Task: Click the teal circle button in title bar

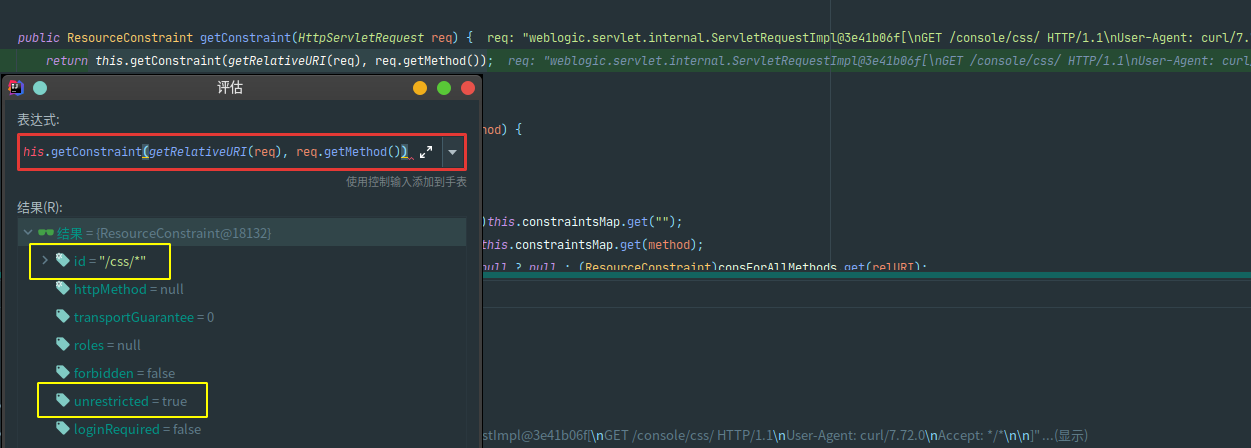Action: point(40,88)
